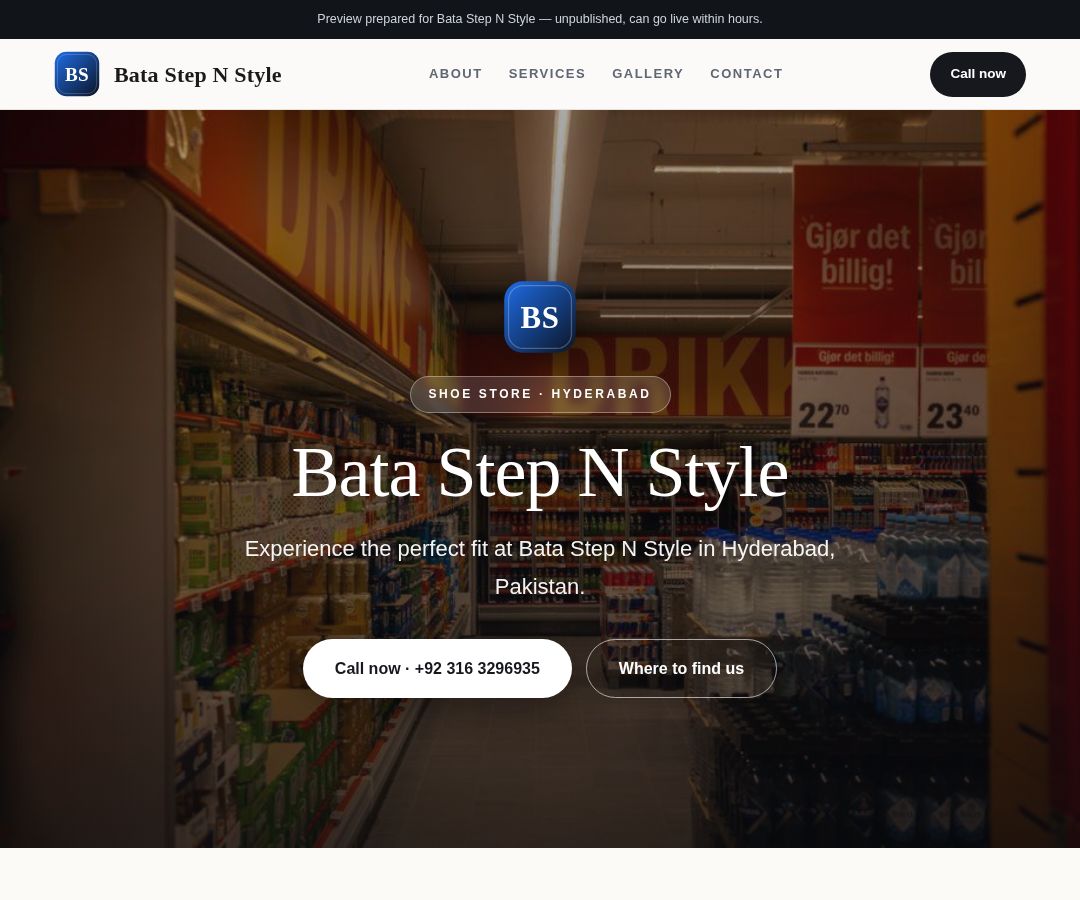Image resolution: width=1080 pixels, height=900 pixels.
Task: Go to the Contact section
Action: coord(746,74)
